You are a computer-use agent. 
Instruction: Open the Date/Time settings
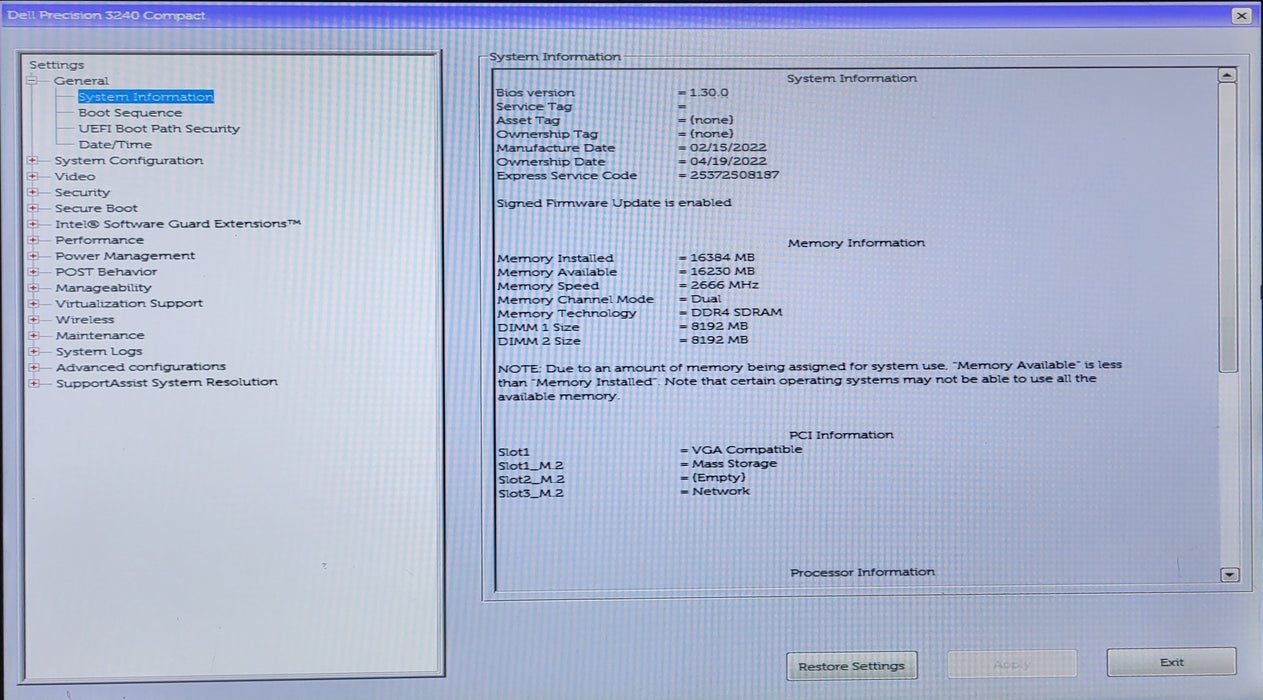pos(115,145)
